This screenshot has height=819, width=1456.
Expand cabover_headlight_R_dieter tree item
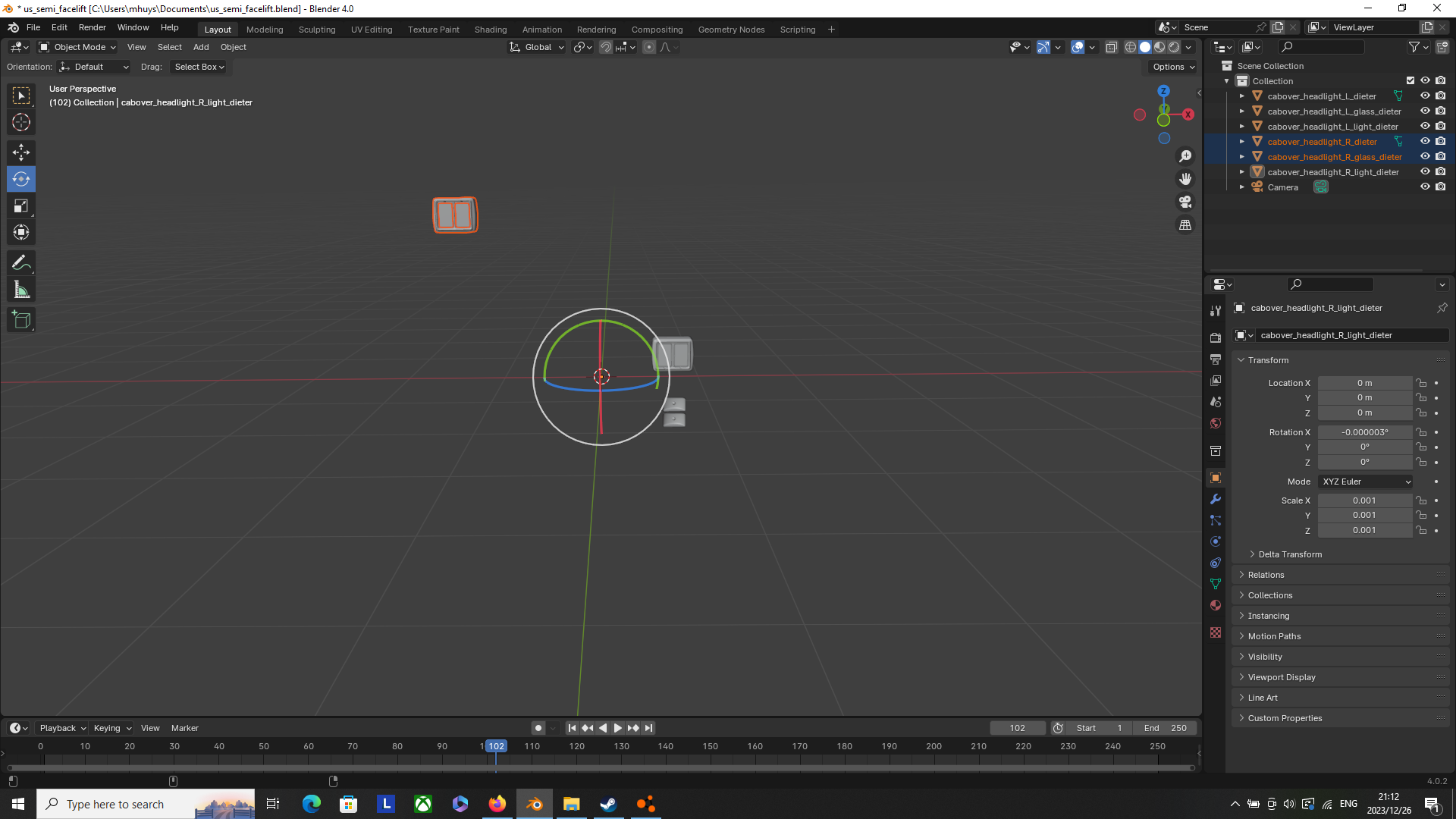click(1241, 142)
